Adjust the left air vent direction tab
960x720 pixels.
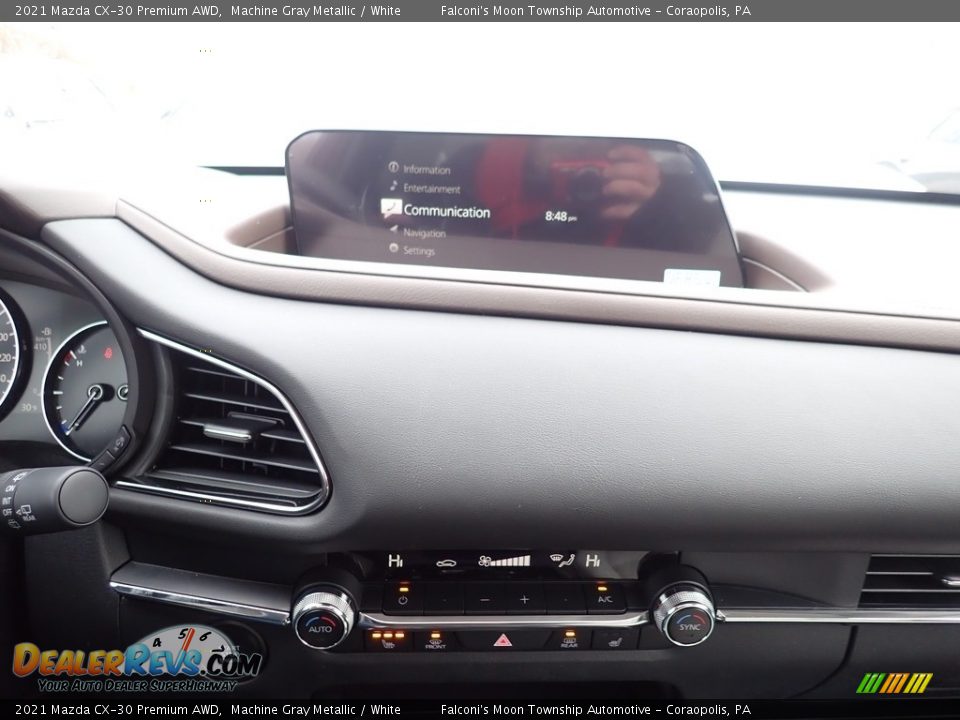(x=227, y=432)
